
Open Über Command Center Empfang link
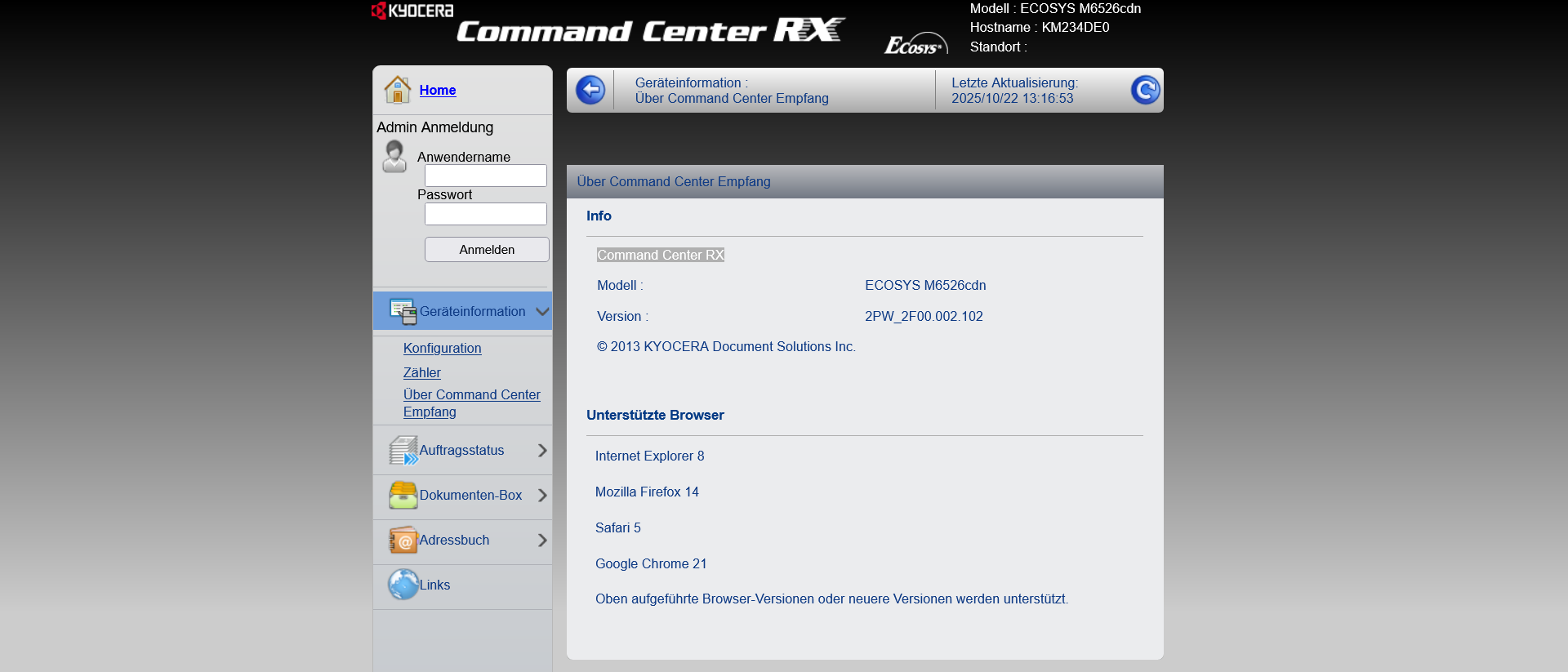coord(471,403)
